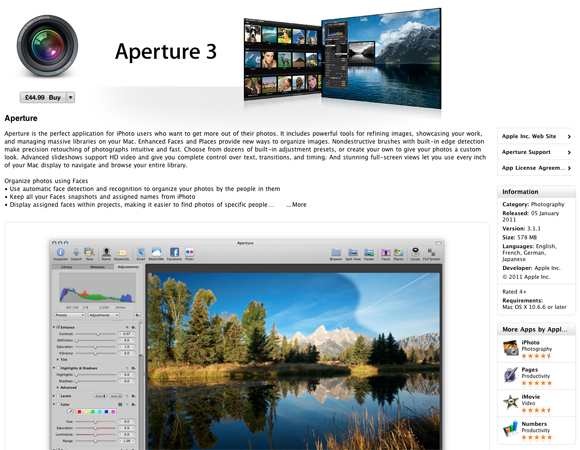The image size is (580, 450).
Task: Enable the Levels adjustment checkbox
Action: point(58,396)
